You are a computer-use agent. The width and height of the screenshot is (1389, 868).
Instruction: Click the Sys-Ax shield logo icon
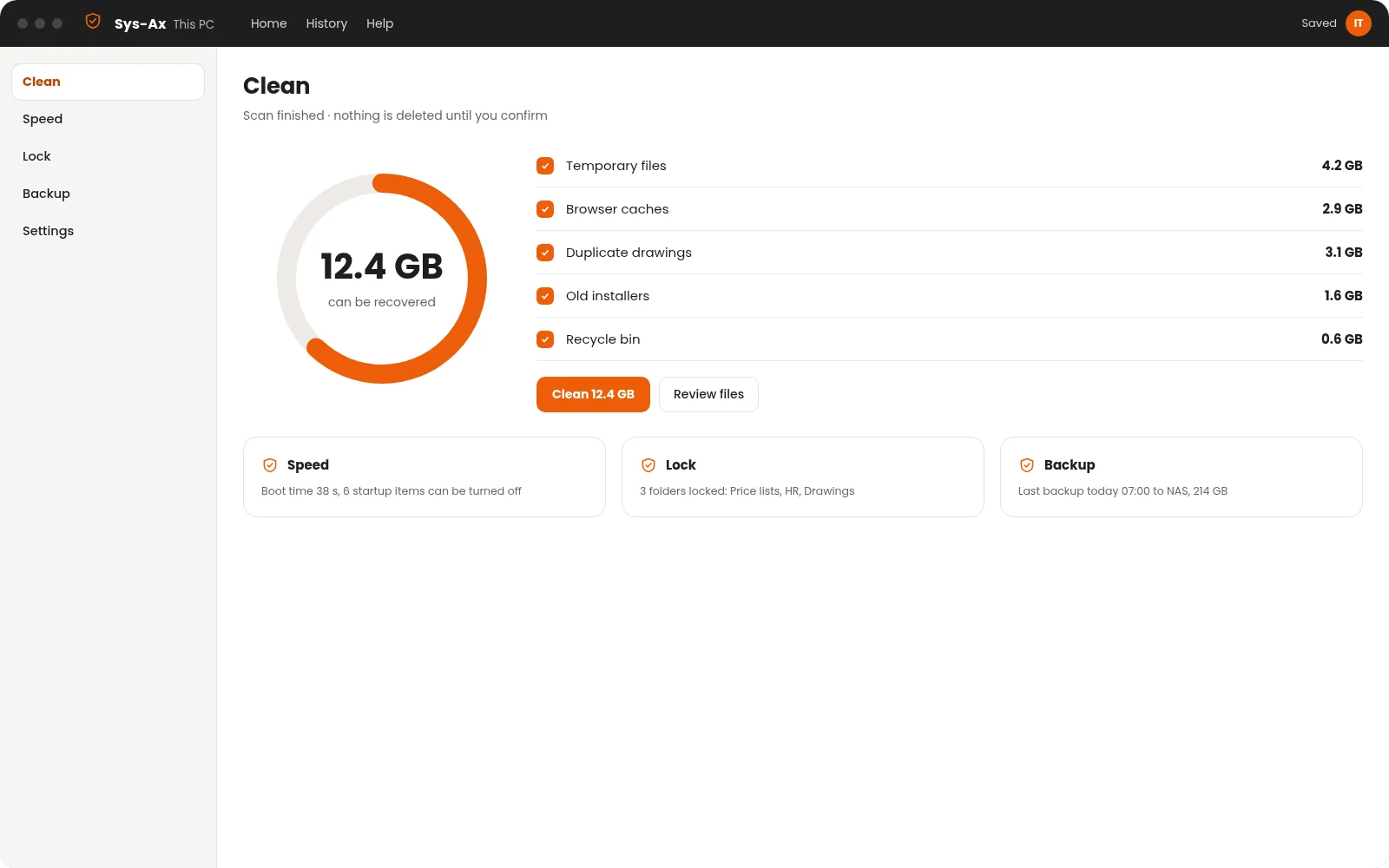[x=93, y=22]
